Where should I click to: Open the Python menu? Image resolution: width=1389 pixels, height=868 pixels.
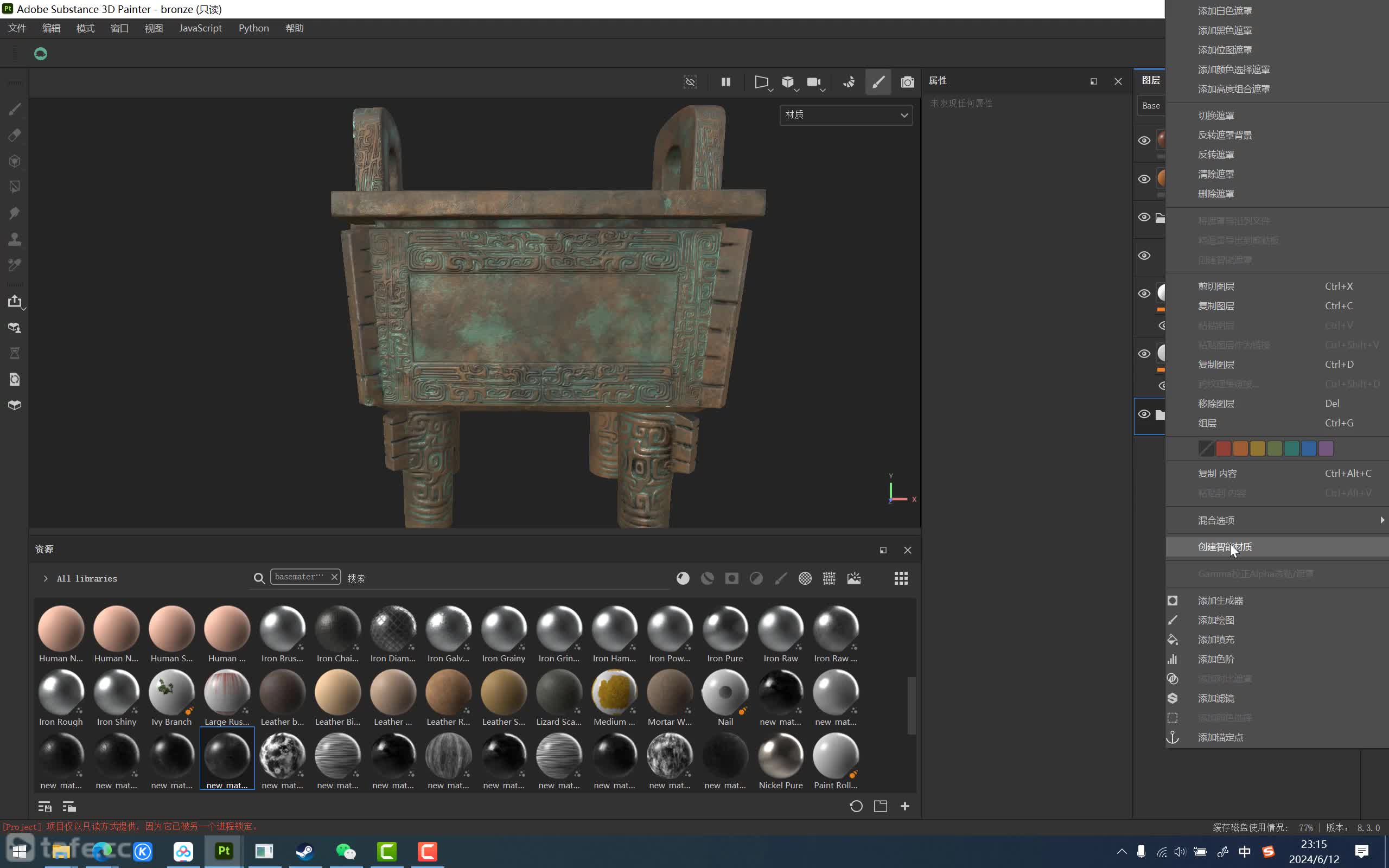tap(254, 28)
